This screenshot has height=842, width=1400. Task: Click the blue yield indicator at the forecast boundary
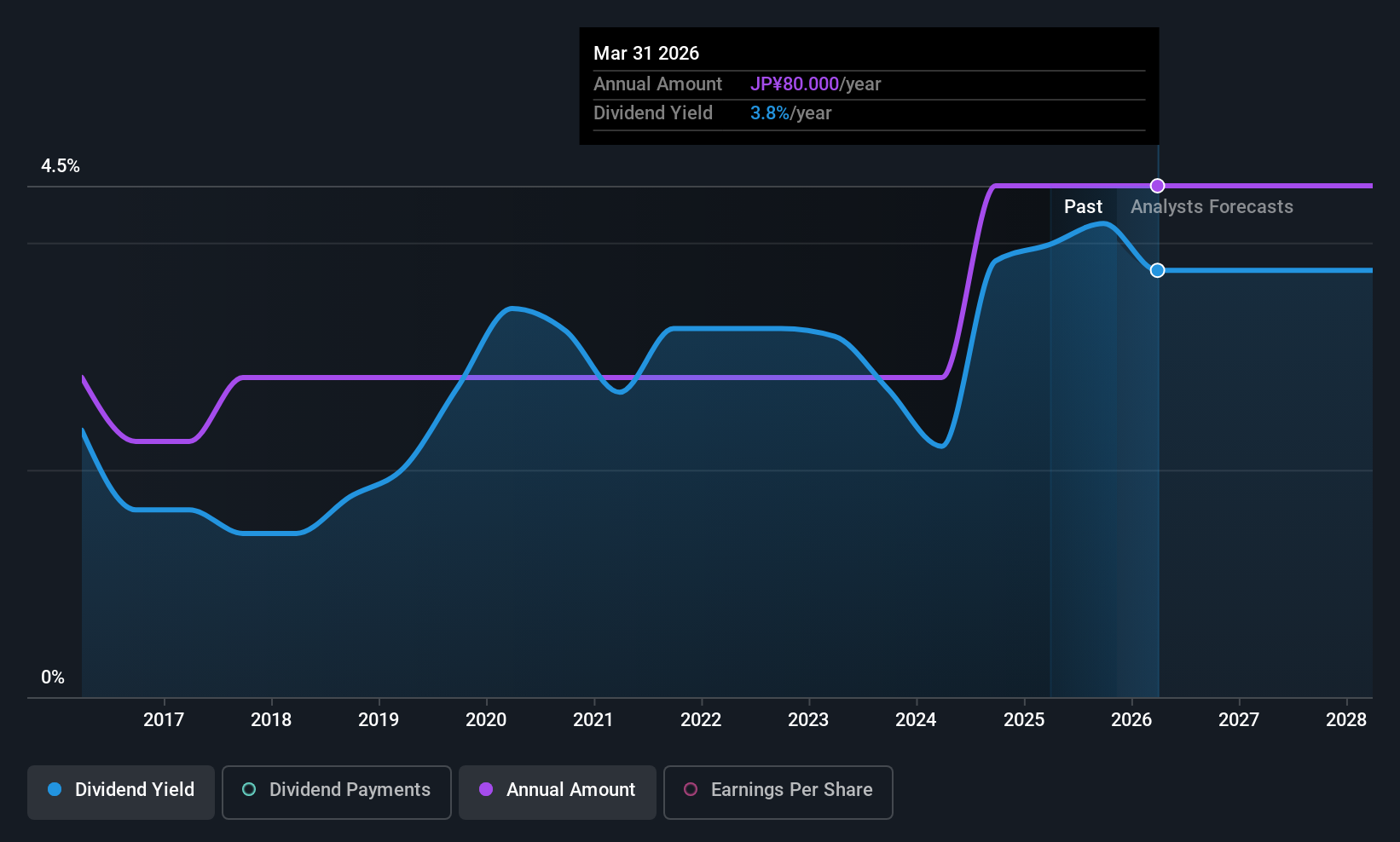pos(1157,270)
